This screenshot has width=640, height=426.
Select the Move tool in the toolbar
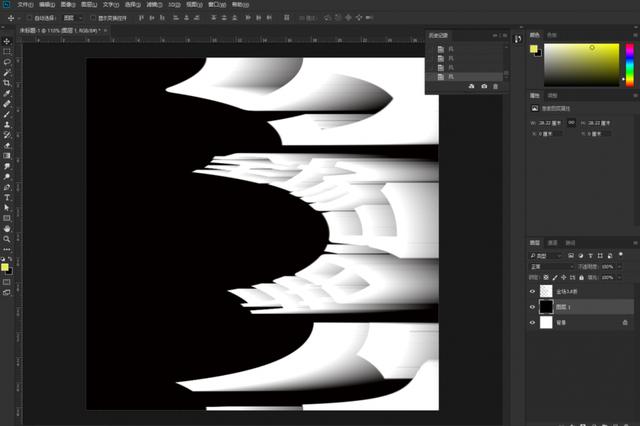(7, 41)
